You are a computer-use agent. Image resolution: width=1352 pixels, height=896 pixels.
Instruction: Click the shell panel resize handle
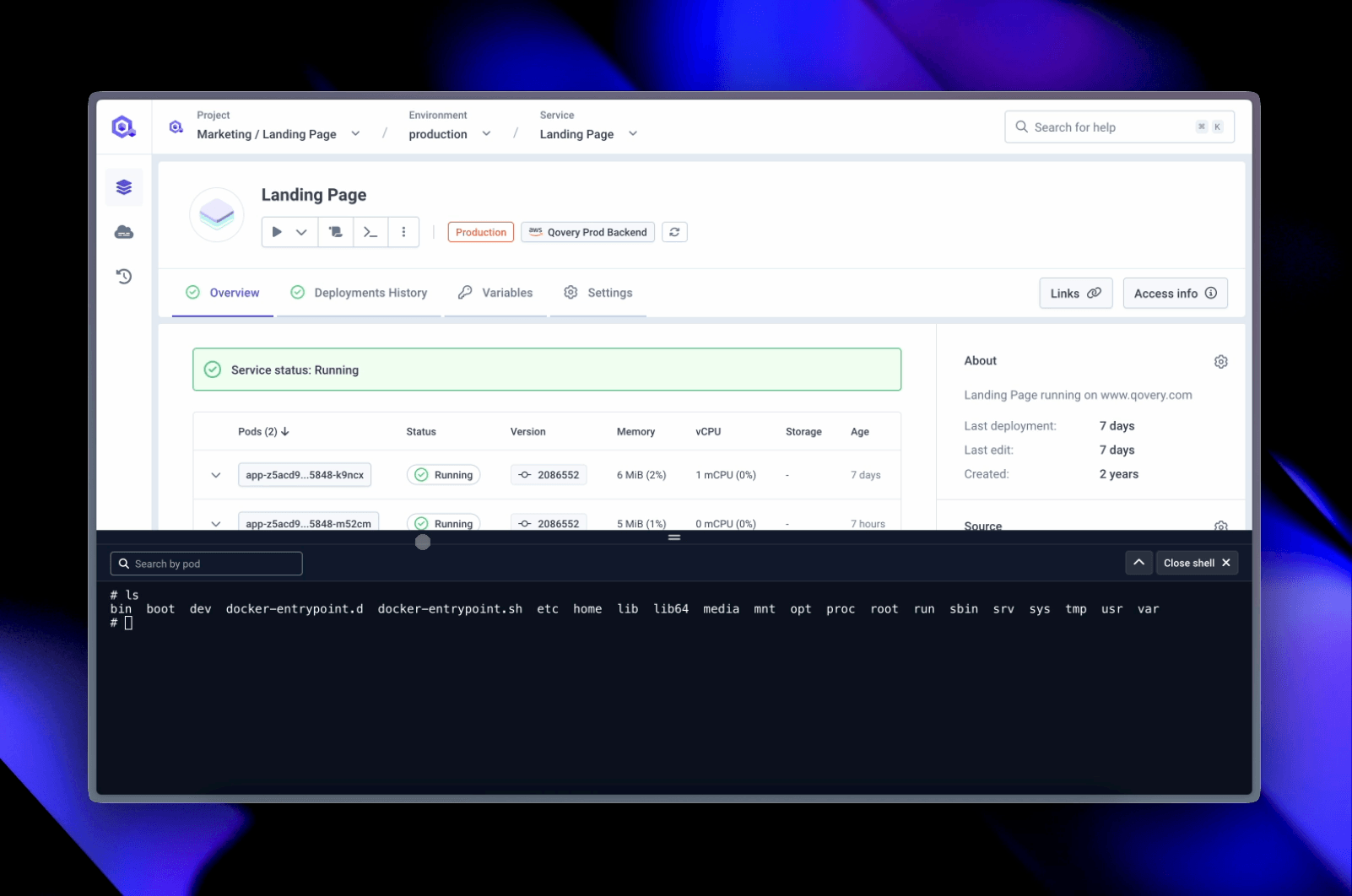coord(674,537)
